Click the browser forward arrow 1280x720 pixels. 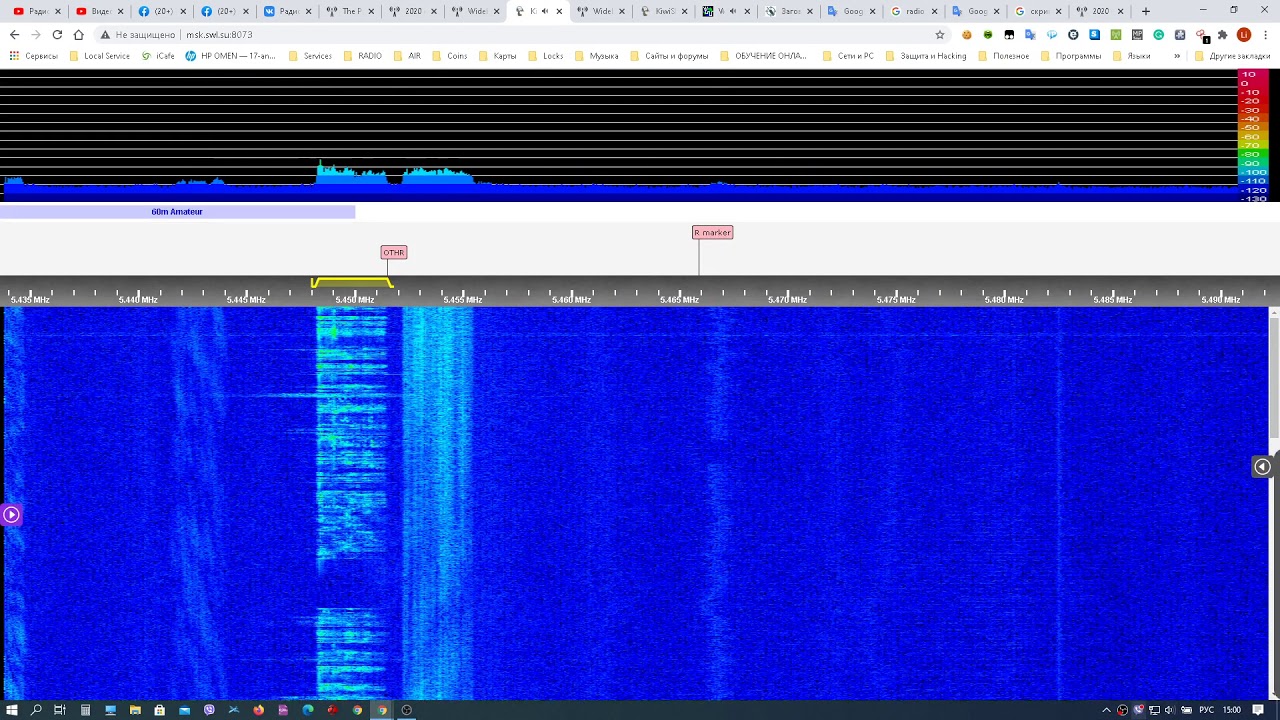[x=36, y=34]
